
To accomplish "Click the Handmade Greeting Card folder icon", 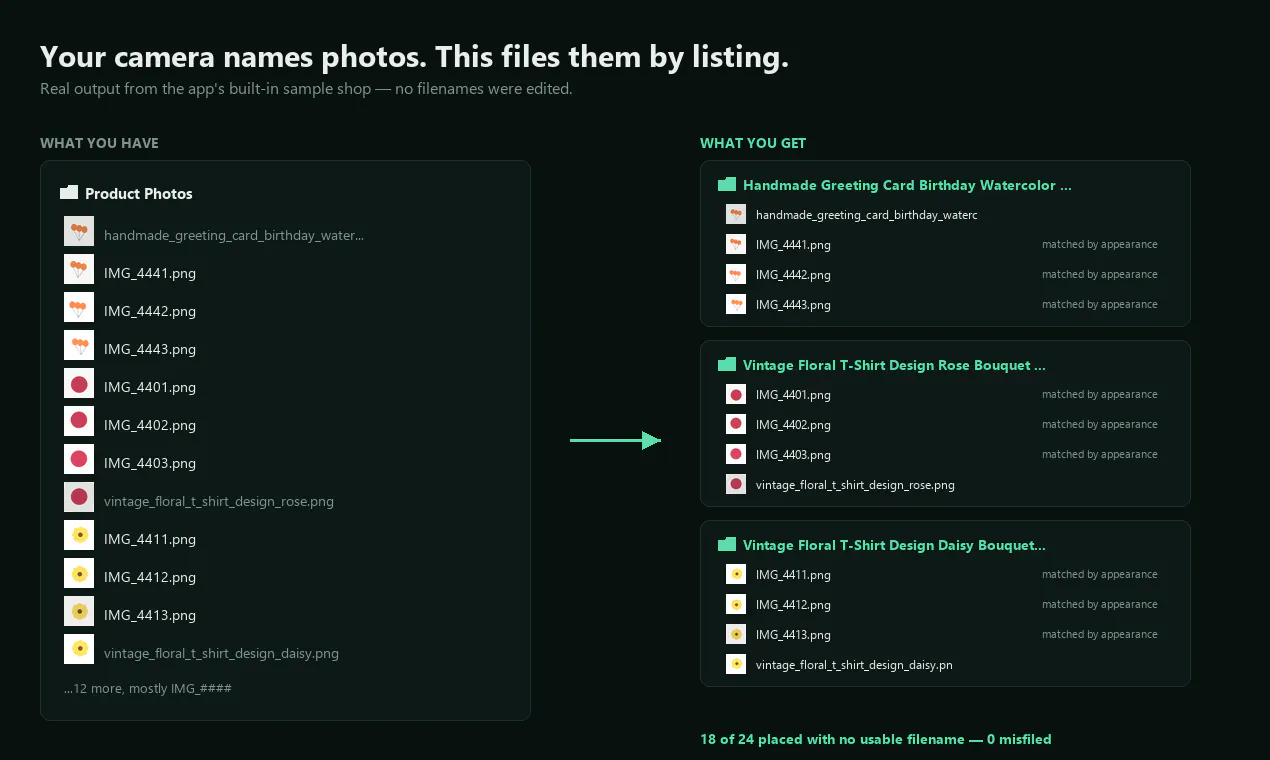I will point(727,185).
